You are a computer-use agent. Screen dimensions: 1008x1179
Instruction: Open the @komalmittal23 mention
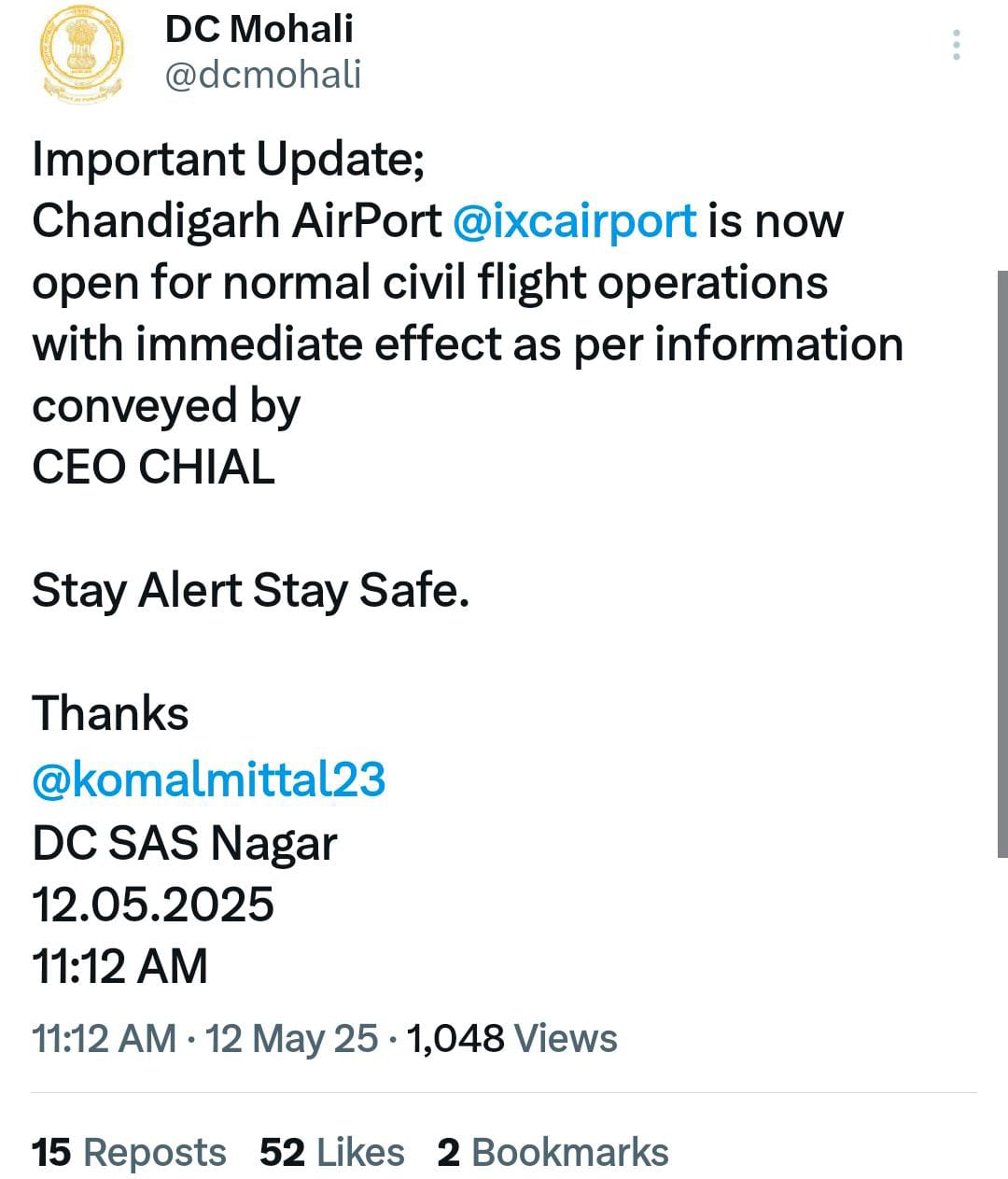pyautogui.click(x=209, y=779)
